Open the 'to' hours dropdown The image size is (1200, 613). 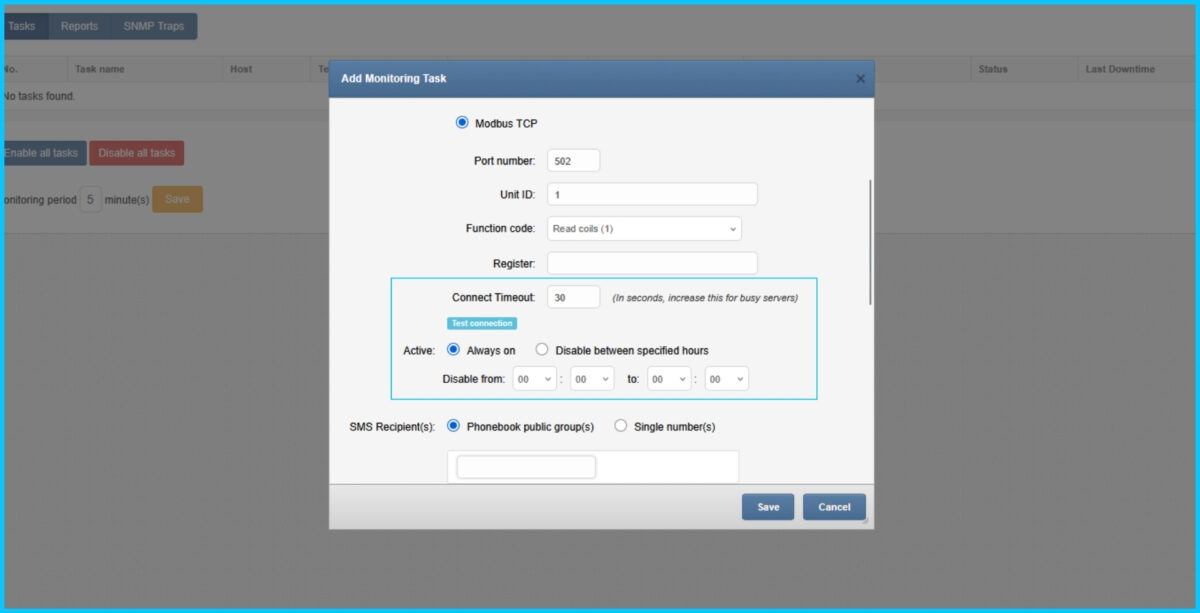pyautogui.click(x=669, y=379)
